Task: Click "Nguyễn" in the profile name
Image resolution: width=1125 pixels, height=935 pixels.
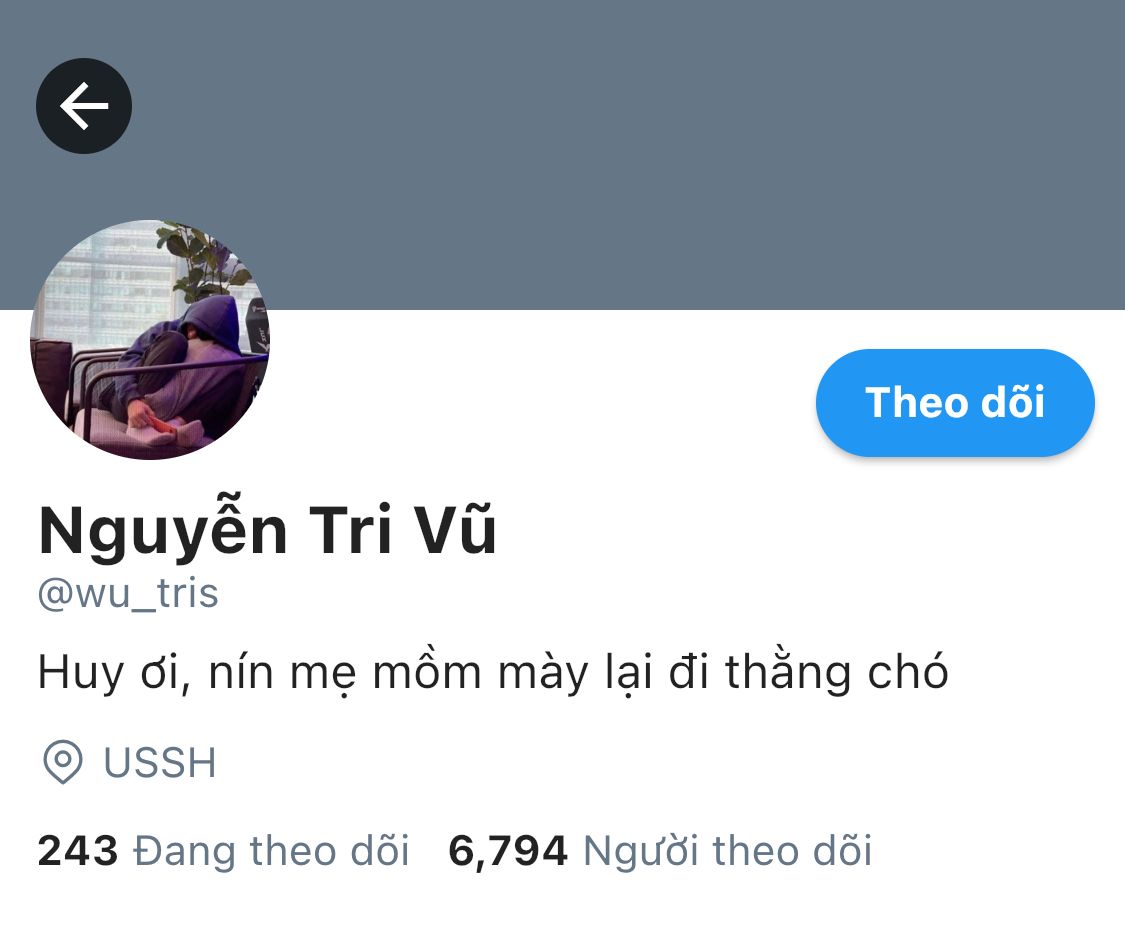Action: pos(164,531)
